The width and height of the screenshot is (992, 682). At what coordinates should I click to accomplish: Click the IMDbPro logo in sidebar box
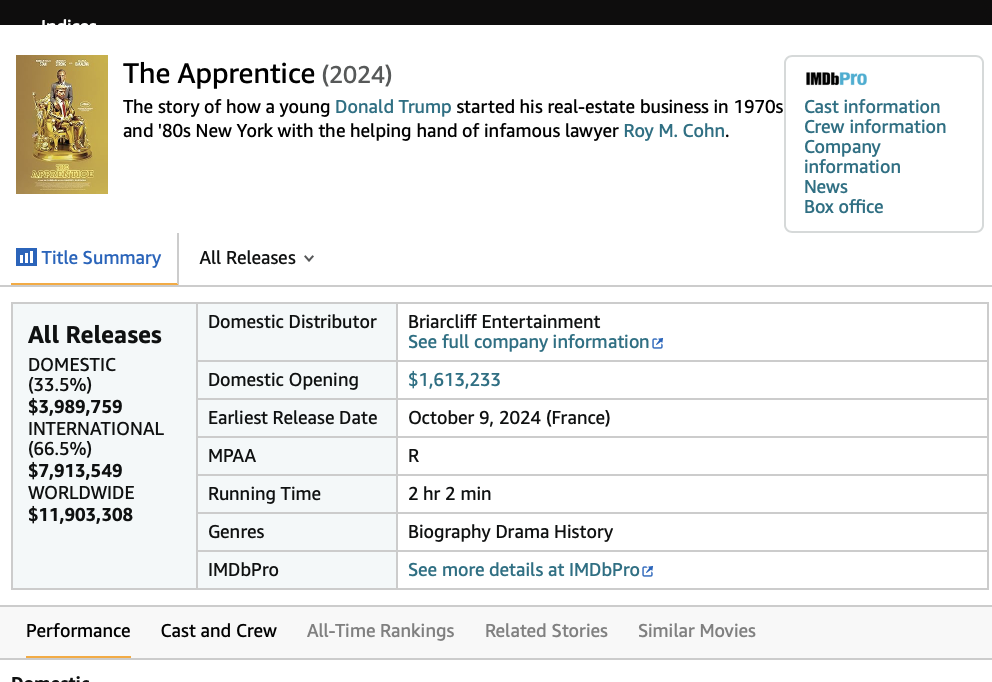pyautogui.click(x=836, y=79)
